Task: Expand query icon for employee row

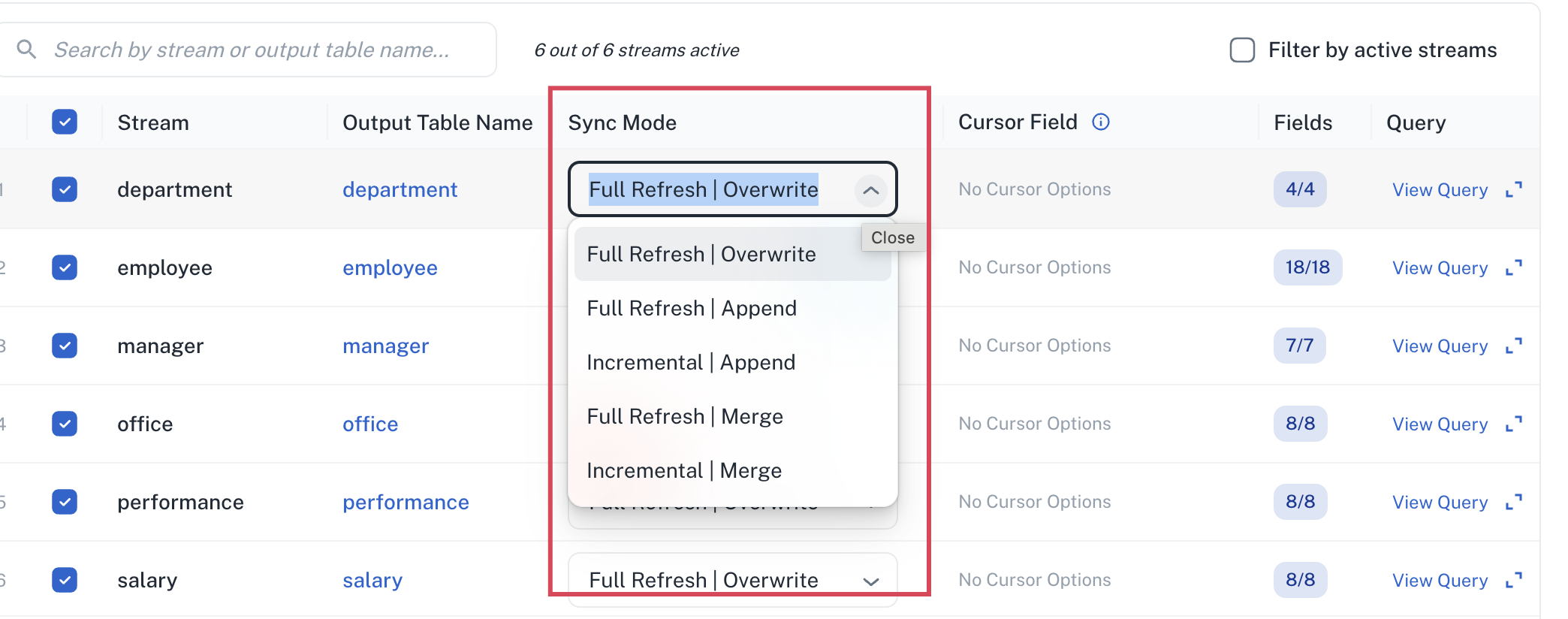Action: tap(1514, 267)
